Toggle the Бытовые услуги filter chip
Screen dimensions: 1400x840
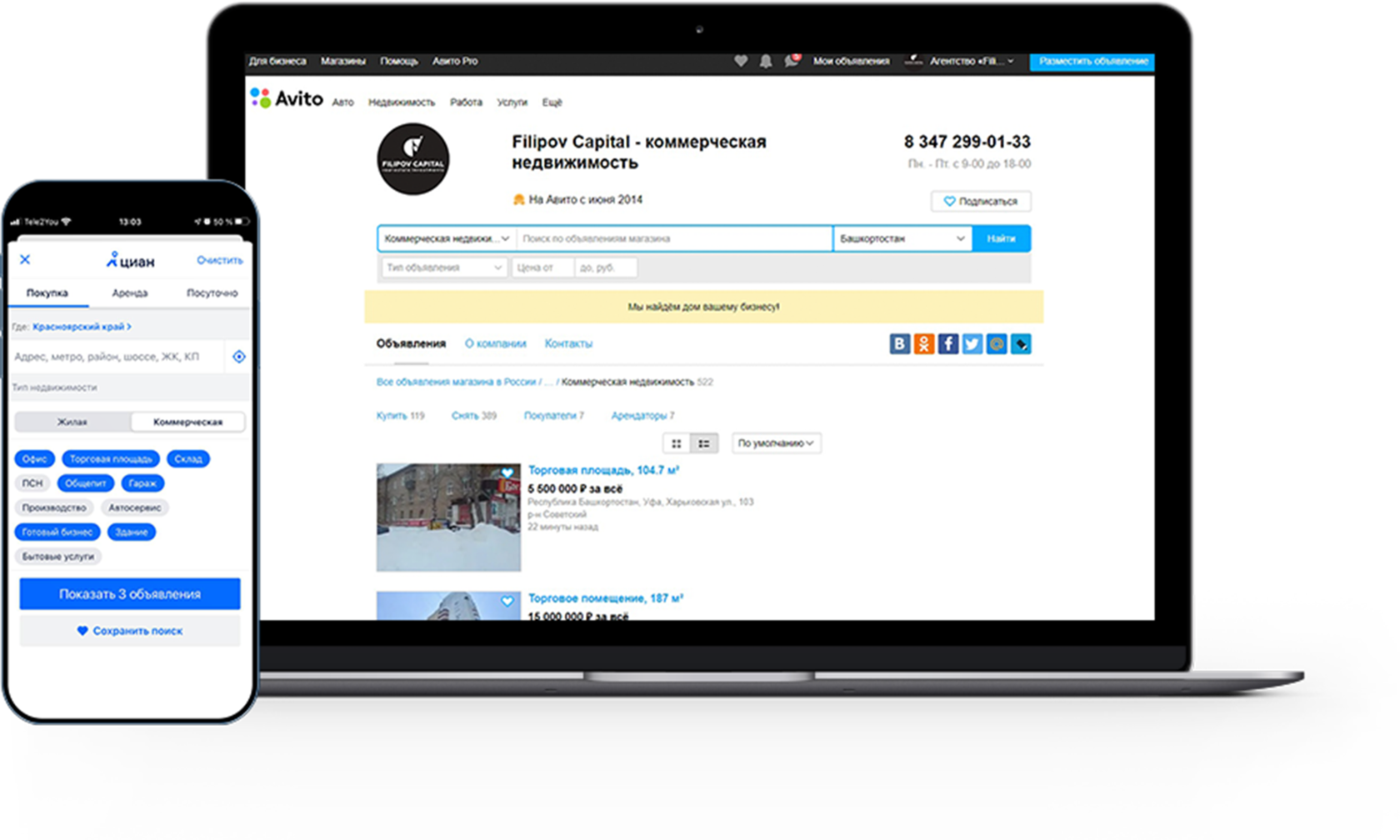58,556
